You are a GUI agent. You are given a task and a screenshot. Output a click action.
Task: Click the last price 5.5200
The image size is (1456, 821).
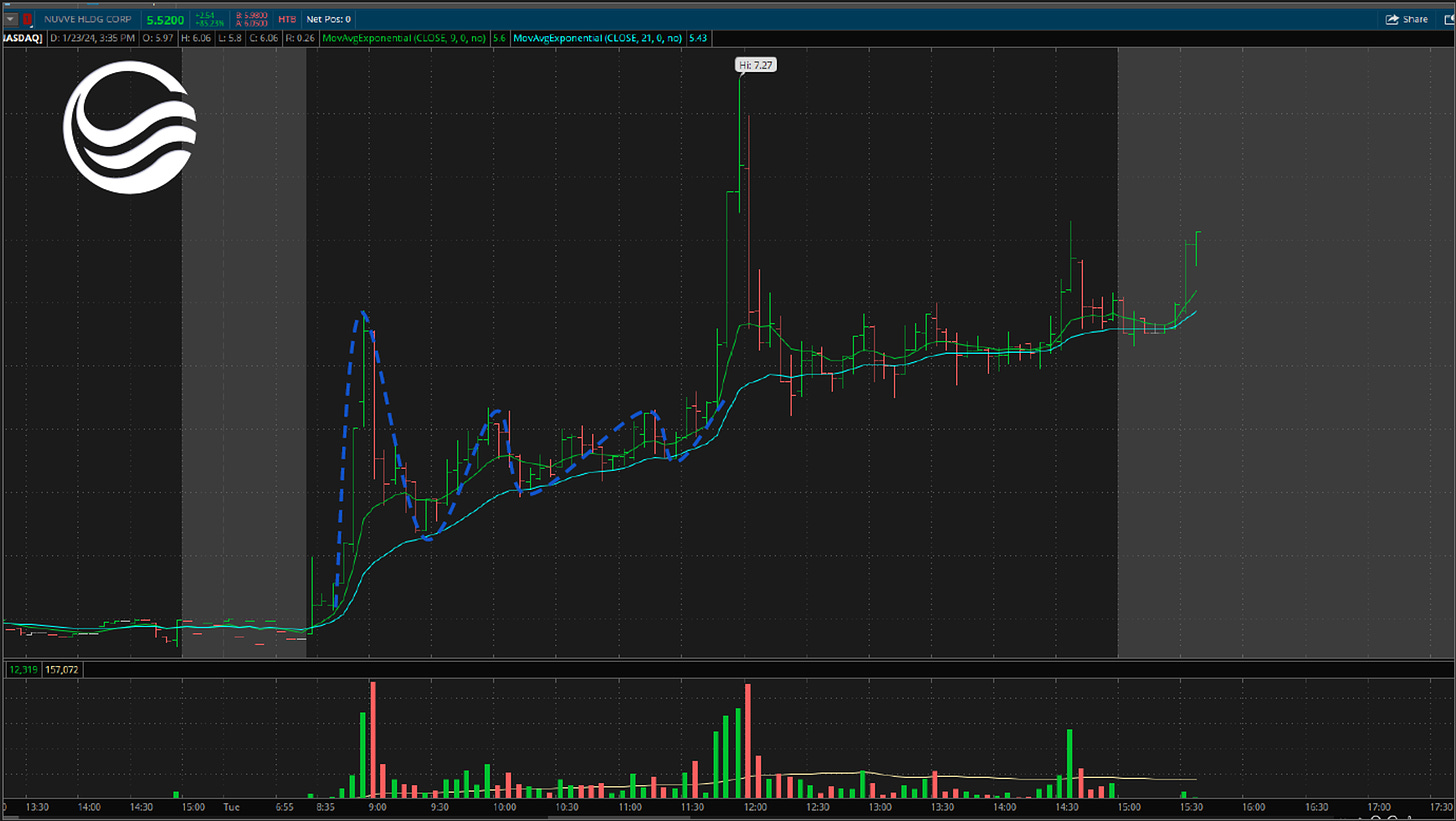tap(164, 19)
